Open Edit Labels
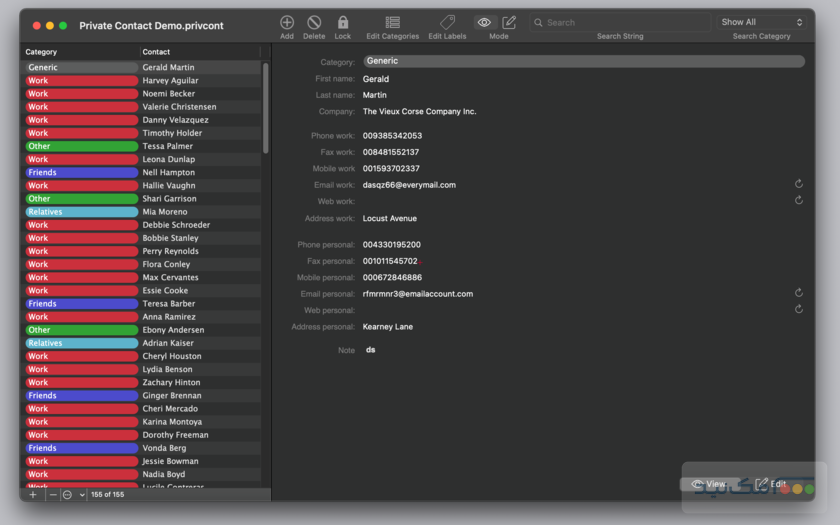Screen dimensions: 840x525 (447, 22)
